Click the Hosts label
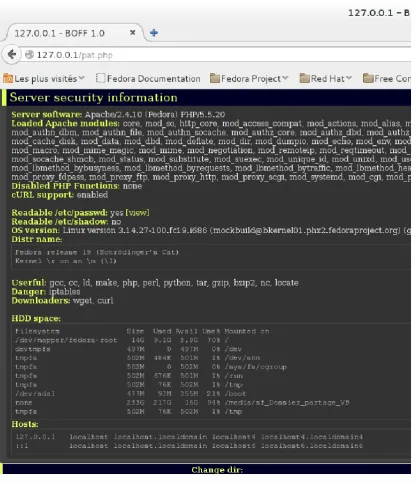This screenshot has height=484, width=416. point(25,424)
